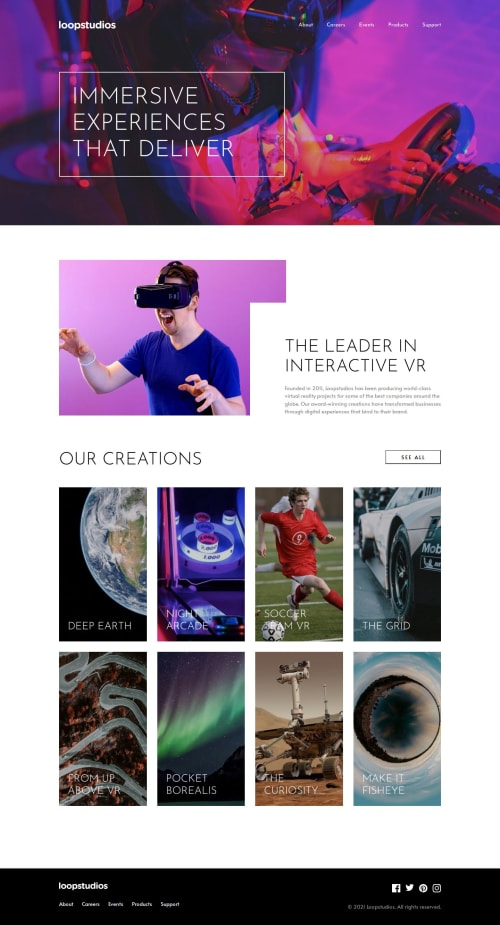
Task: Open About in the top navigation
Action: [x=305, y=25]
